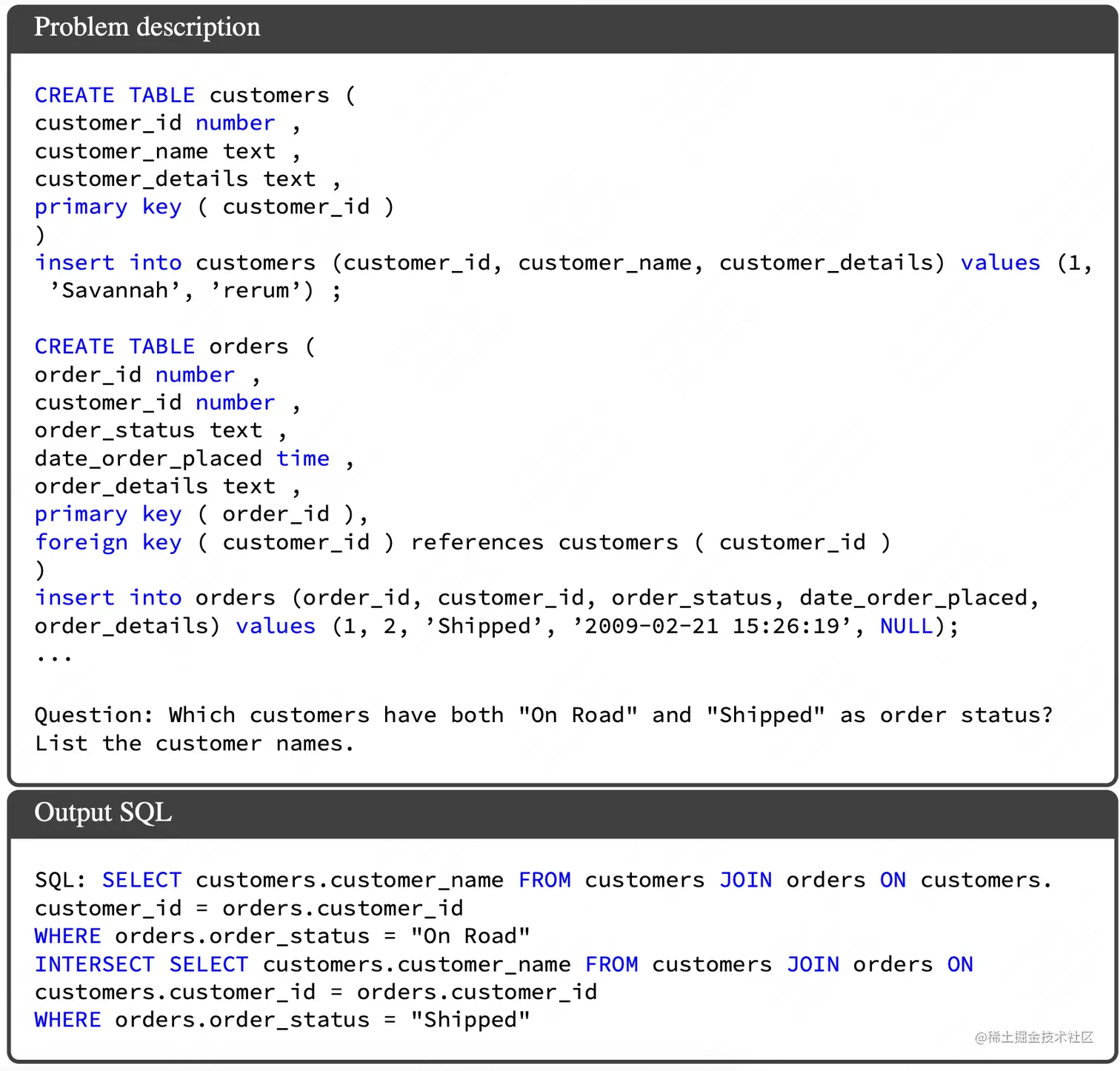The height and width of the screenshot is (1071, 1120).
Task: Click the 'insert into customers' statement line
Action: (564, 263)
